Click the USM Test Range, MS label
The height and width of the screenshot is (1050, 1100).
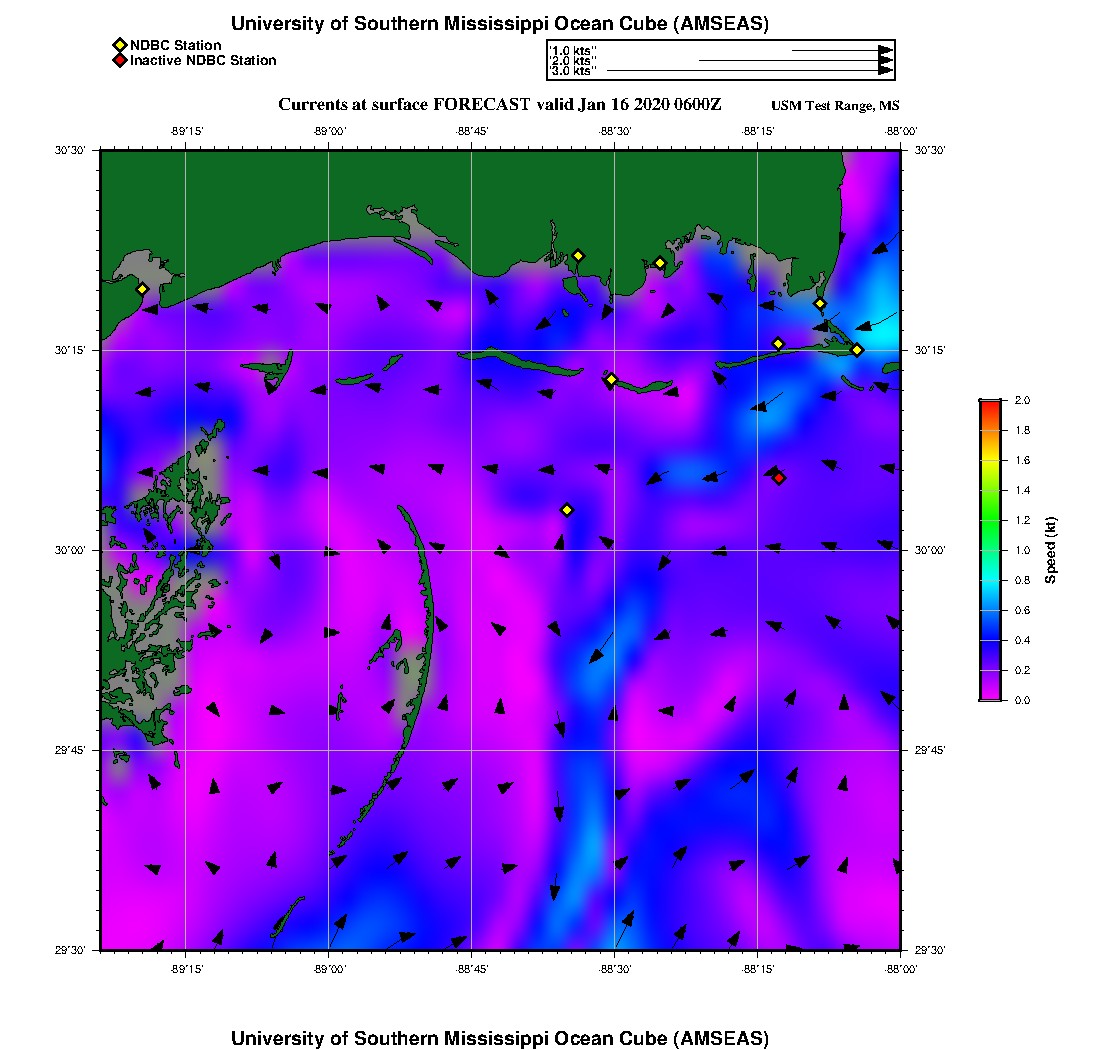[835, 106]
